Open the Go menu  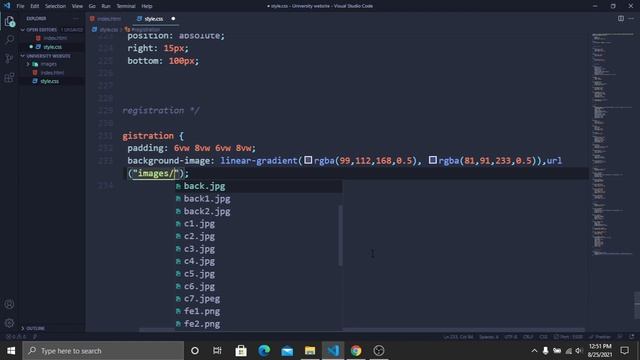92,6
